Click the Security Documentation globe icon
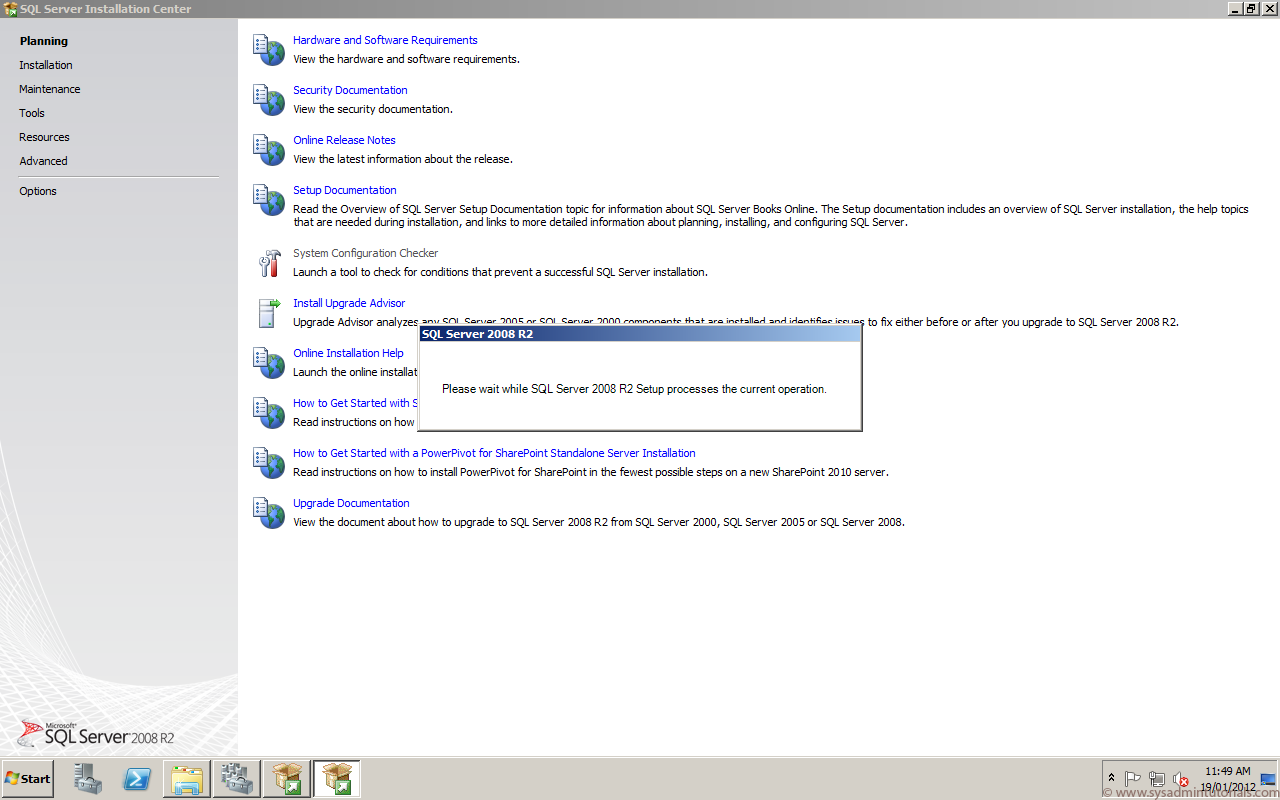Viewport: 1280px width, 800px height. tap(269, 100)
